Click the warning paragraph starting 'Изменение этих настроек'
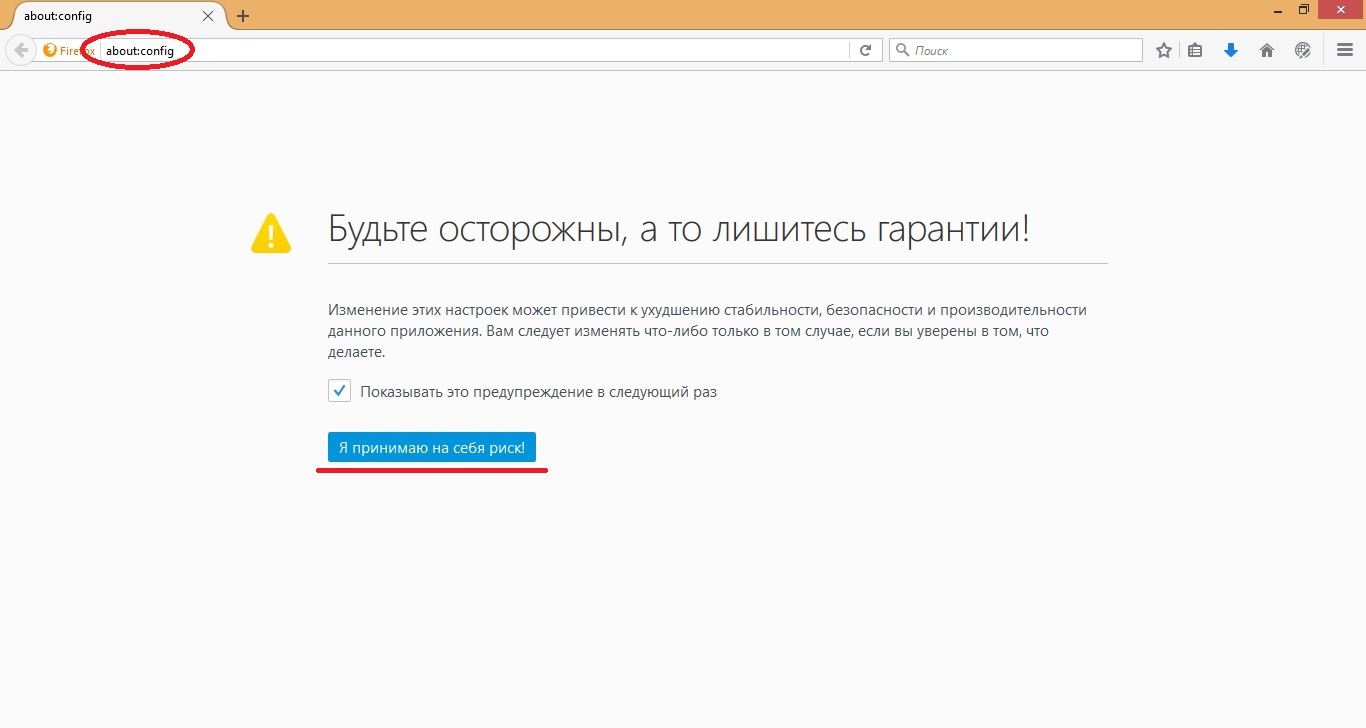 [x=707, y=331]
